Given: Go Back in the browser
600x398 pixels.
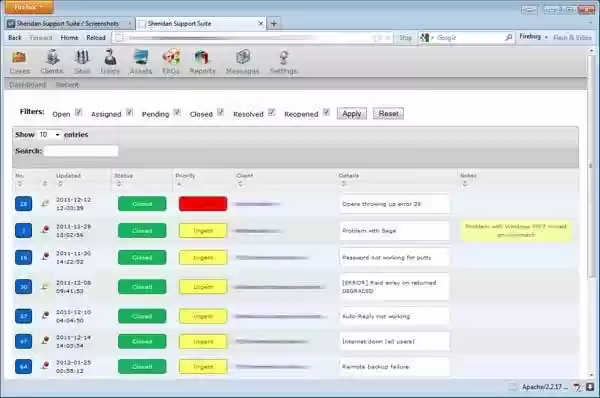Looking at the screenshot, I should tap(15, 38).
